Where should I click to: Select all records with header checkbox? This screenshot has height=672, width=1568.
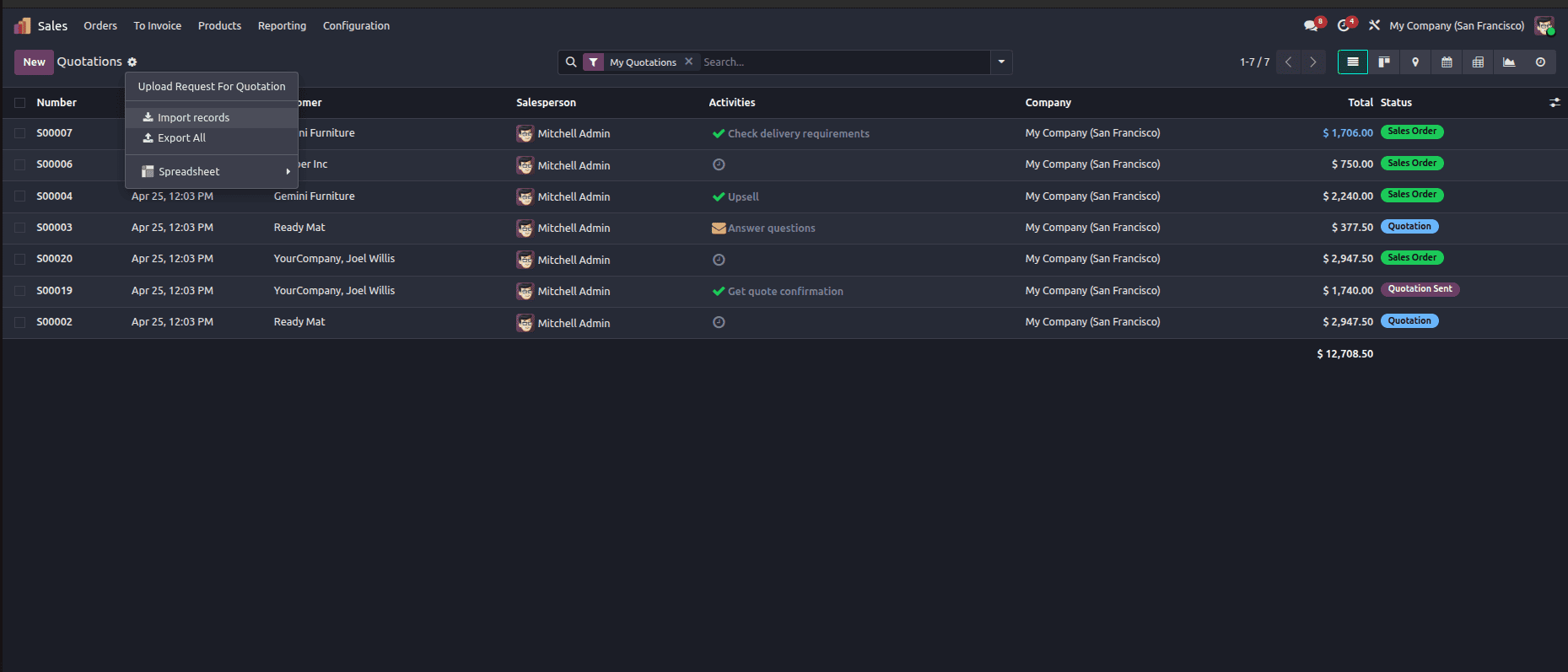(19, 103)
